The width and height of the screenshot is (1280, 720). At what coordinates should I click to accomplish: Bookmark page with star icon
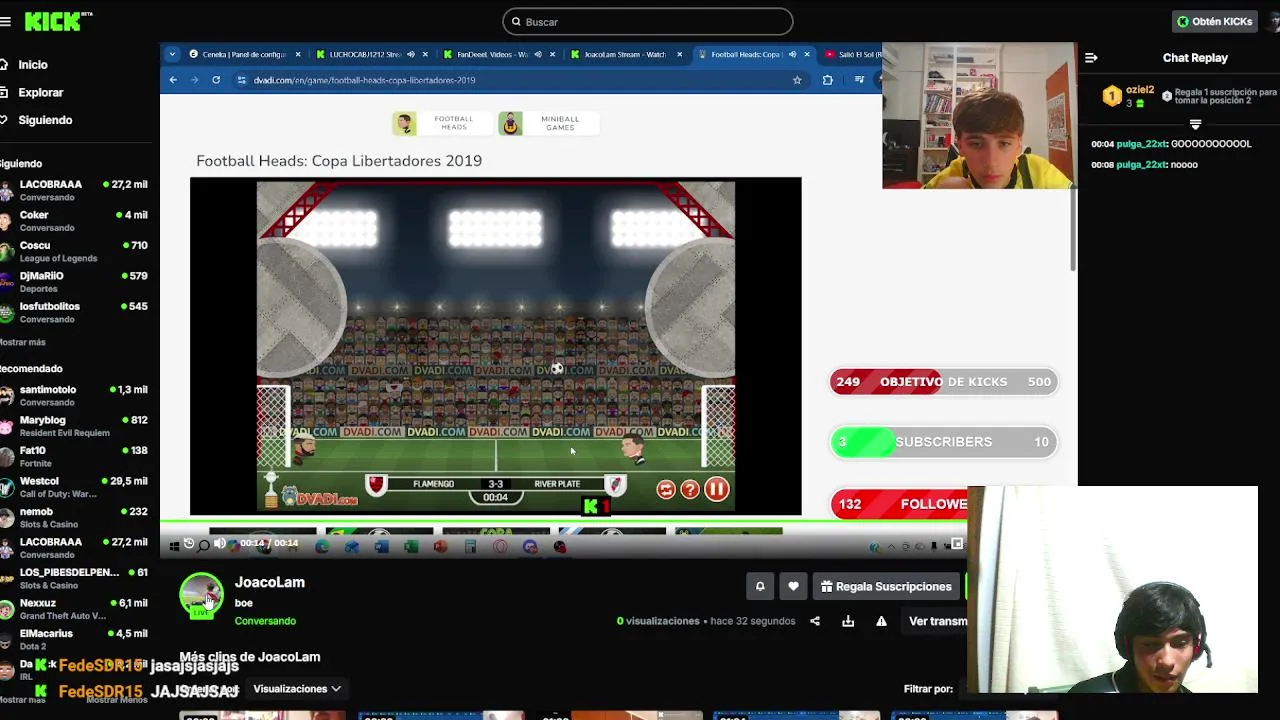797,80
